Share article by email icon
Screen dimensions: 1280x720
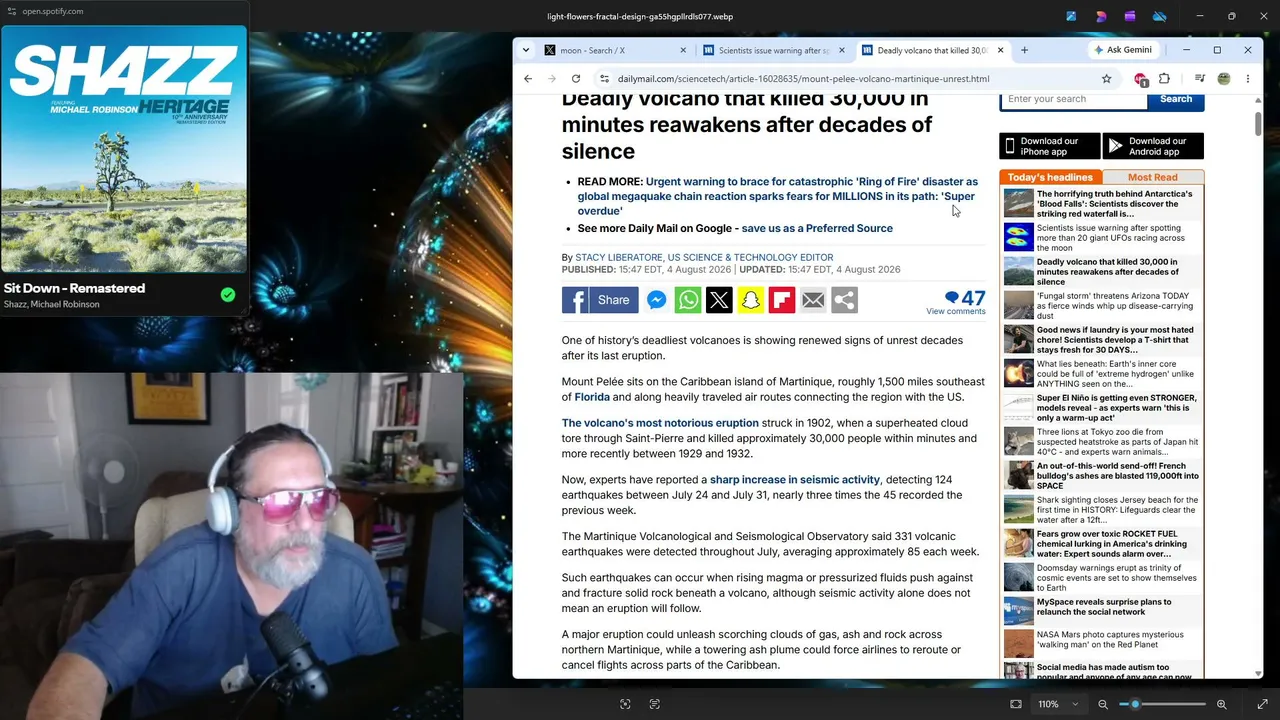(x=813, y=300)
